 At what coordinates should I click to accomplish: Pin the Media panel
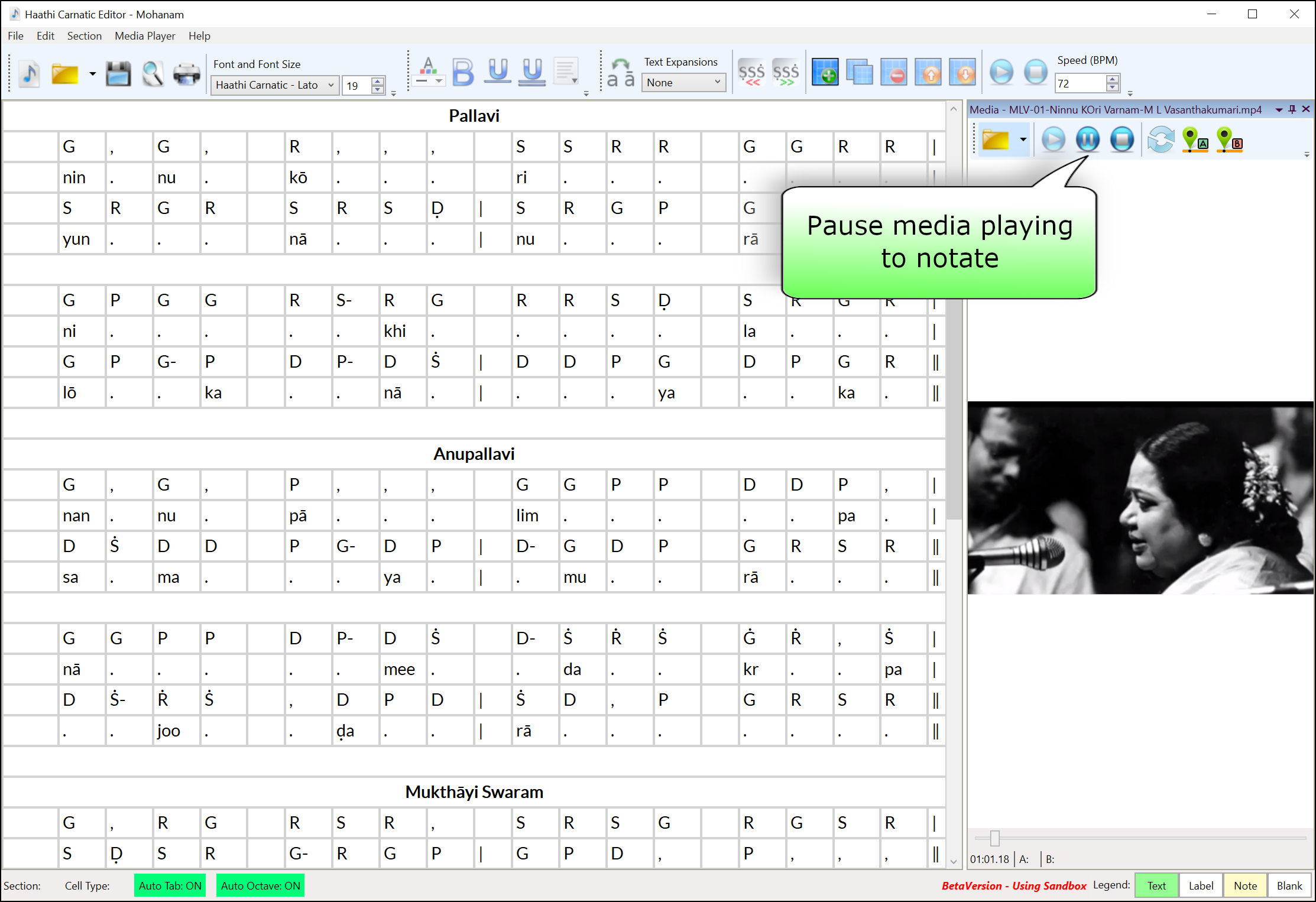tap(1292, 109)
